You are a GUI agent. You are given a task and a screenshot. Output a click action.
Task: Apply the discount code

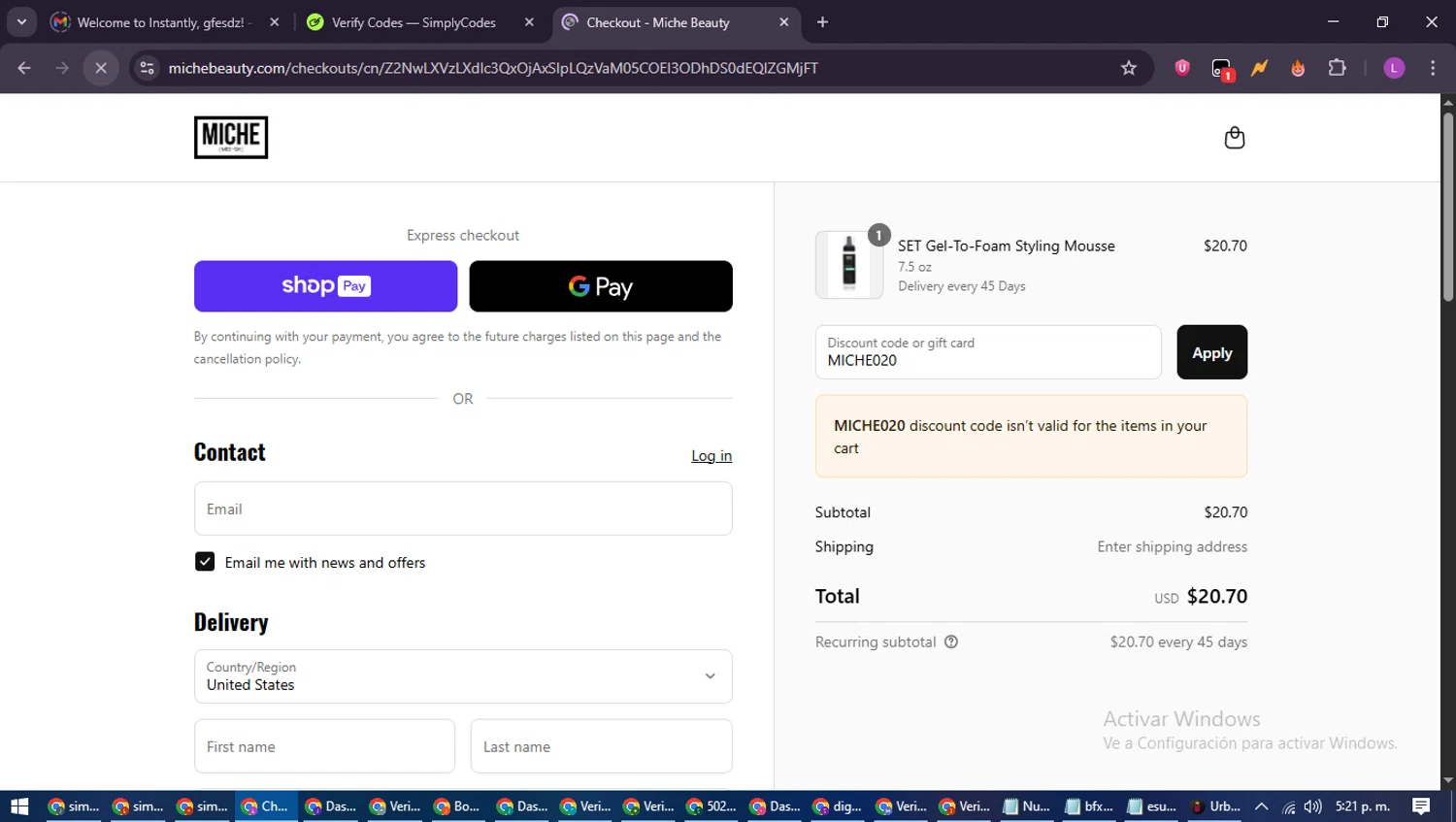pyautogui.click(x=1211, y=352)
